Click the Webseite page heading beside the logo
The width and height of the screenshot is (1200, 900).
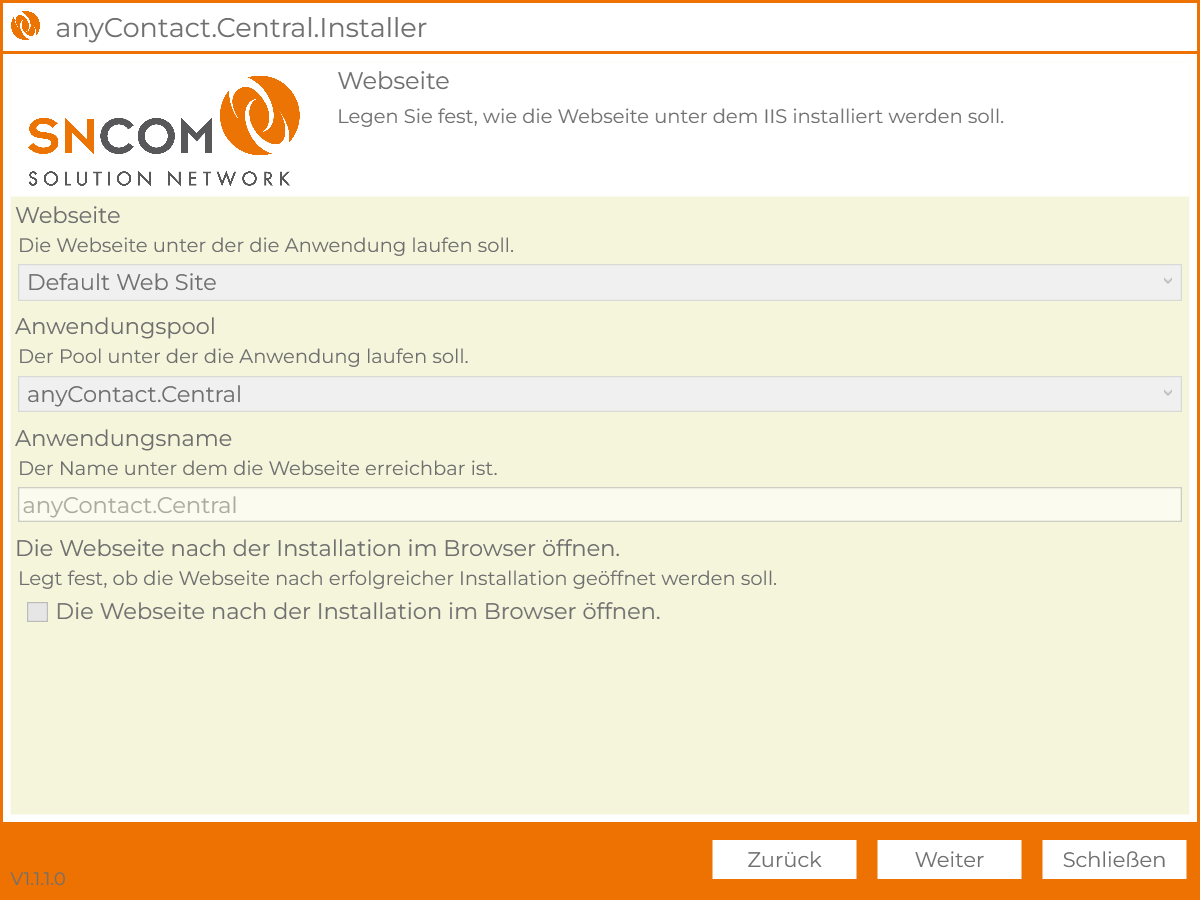coord(393,81)
